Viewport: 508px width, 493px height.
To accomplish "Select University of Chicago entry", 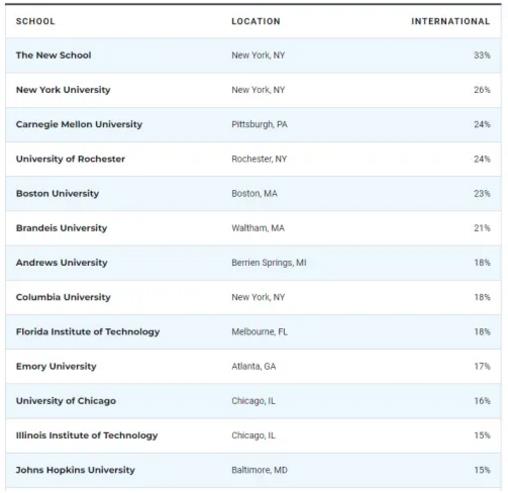I will 66,401.
